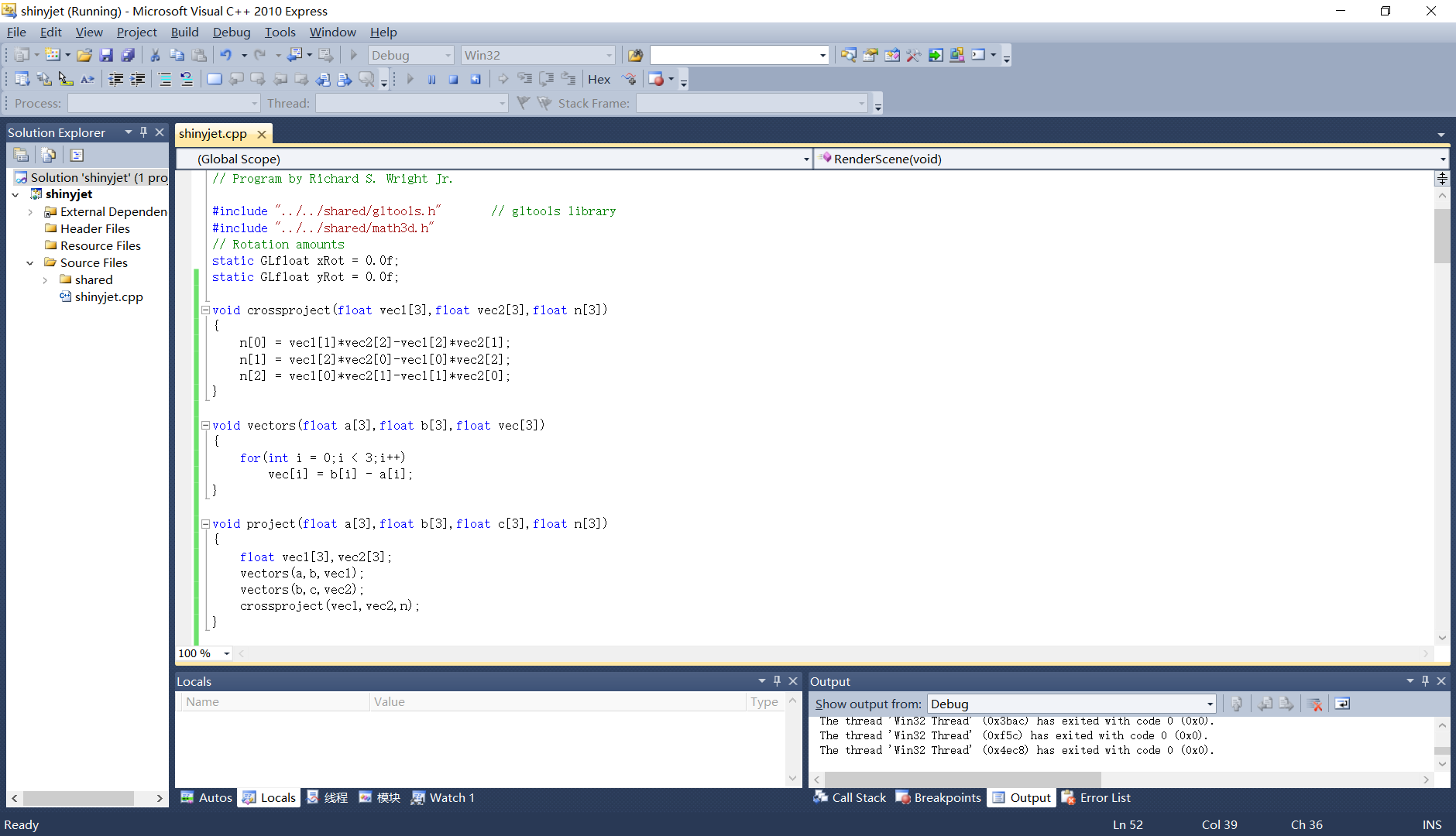Open the Toolbox hammer-and-wrench icon
Image resolution: width=1456 pixels, height=836 pixels.
pos(914,55)
